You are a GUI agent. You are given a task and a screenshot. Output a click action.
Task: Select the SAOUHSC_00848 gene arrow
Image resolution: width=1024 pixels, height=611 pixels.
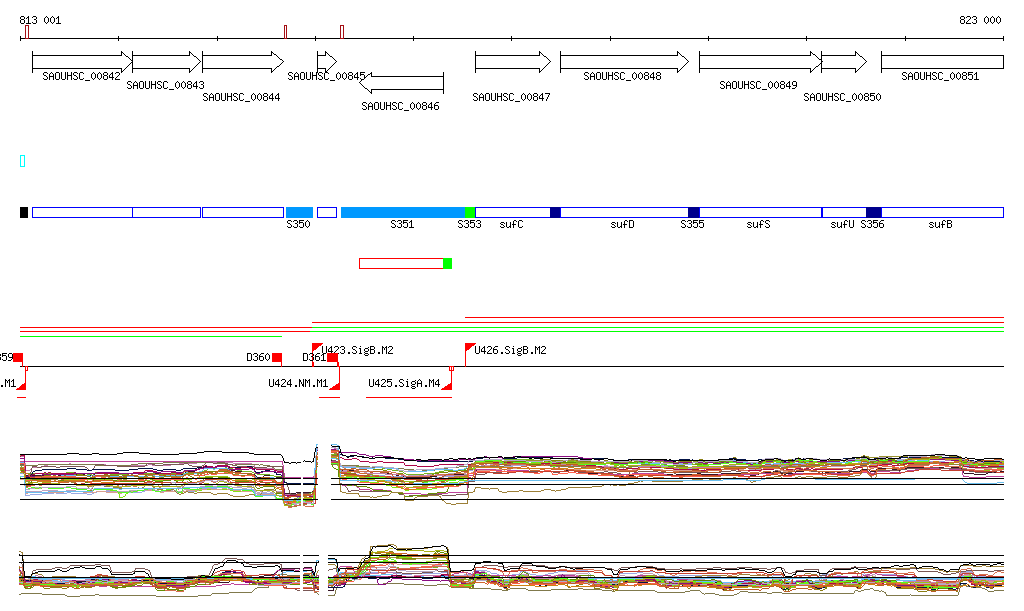(624, 62)
